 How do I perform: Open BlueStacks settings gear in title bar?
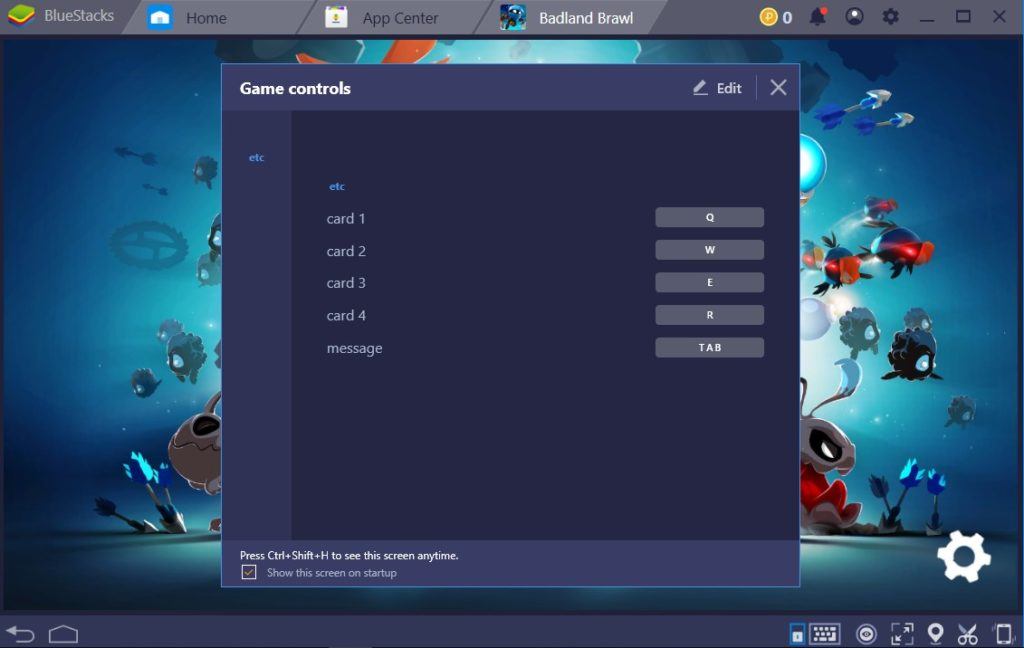pos(890,16)
